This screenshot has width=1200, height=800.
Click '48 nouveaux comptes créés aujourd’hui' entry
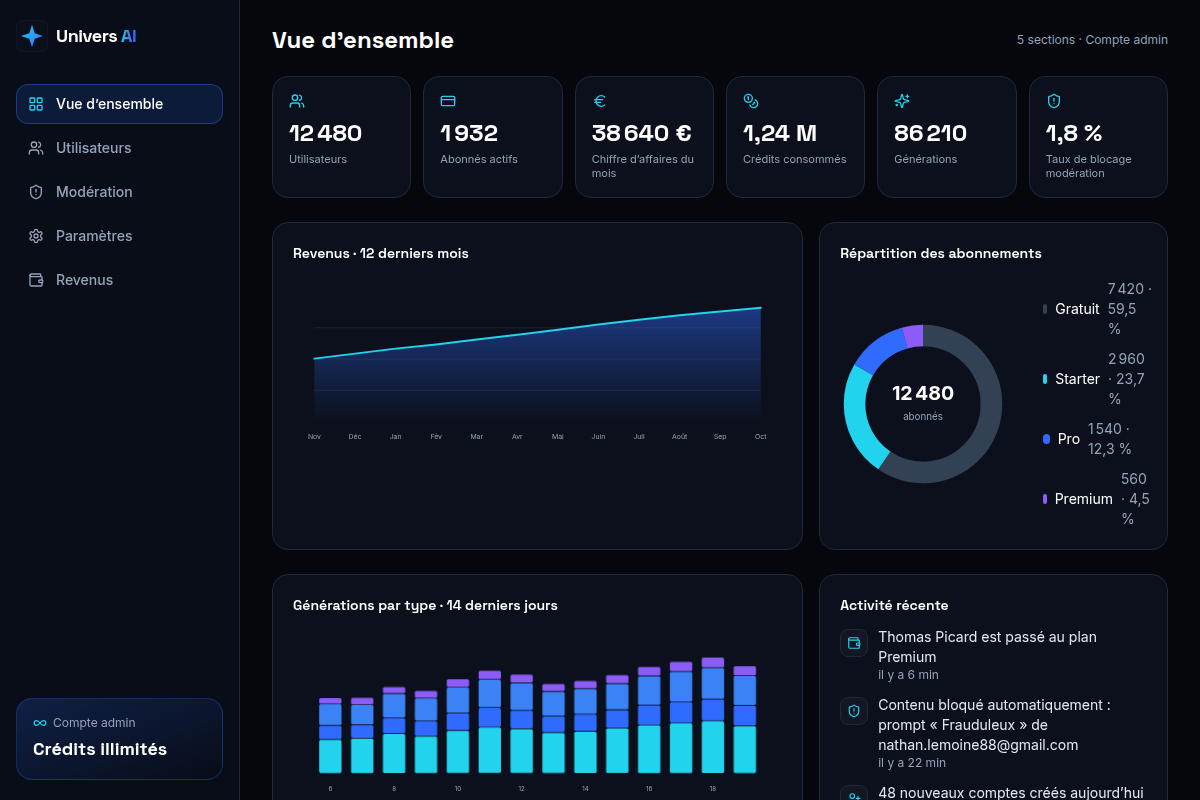(1010, 792)
